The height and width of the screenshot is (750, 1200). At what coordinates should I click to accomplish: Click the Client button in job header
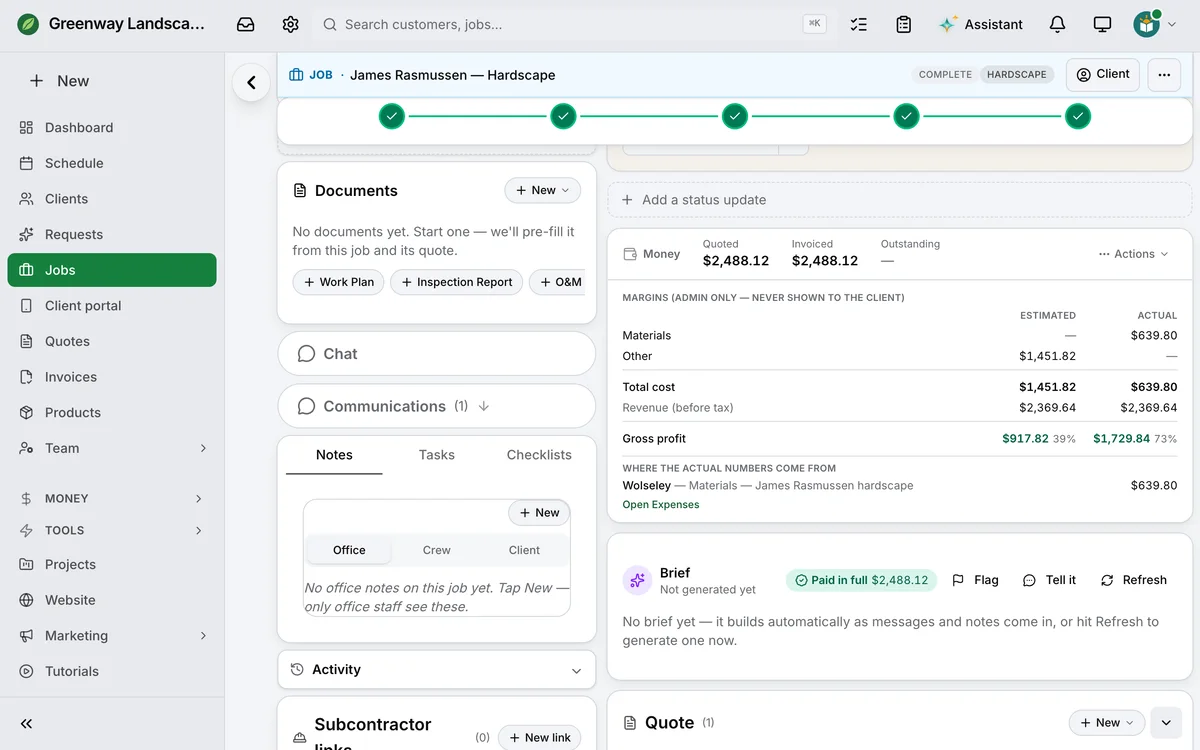[1103, 75]
